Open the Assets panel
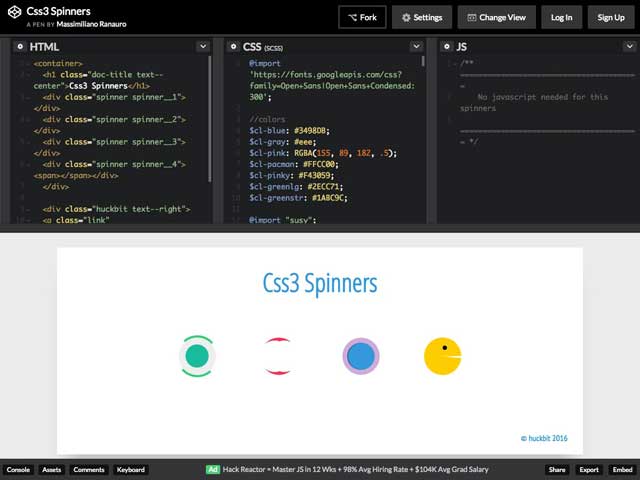The width and height of the screenshot is (640, 480). 51,470
